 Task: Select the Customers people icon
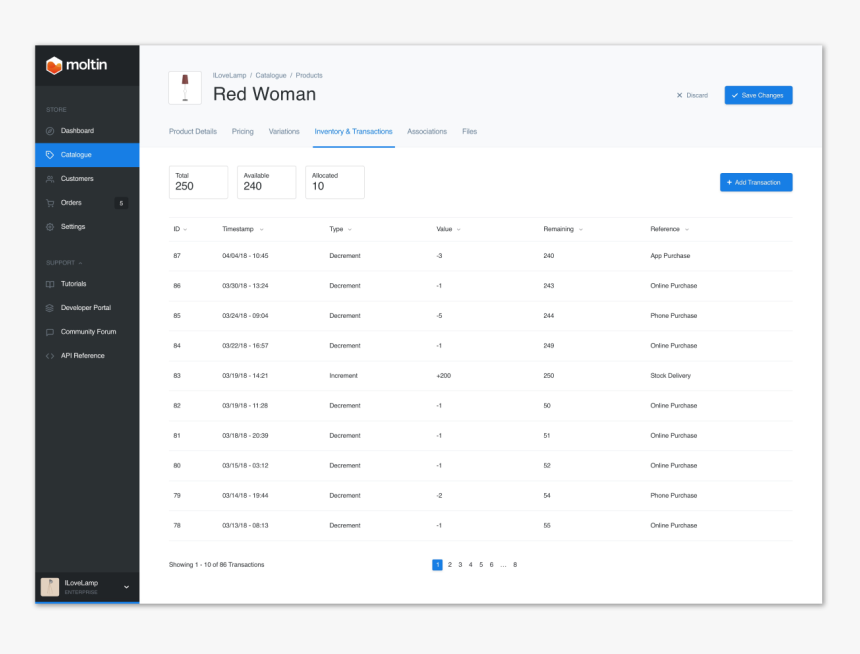pos(50,179)
